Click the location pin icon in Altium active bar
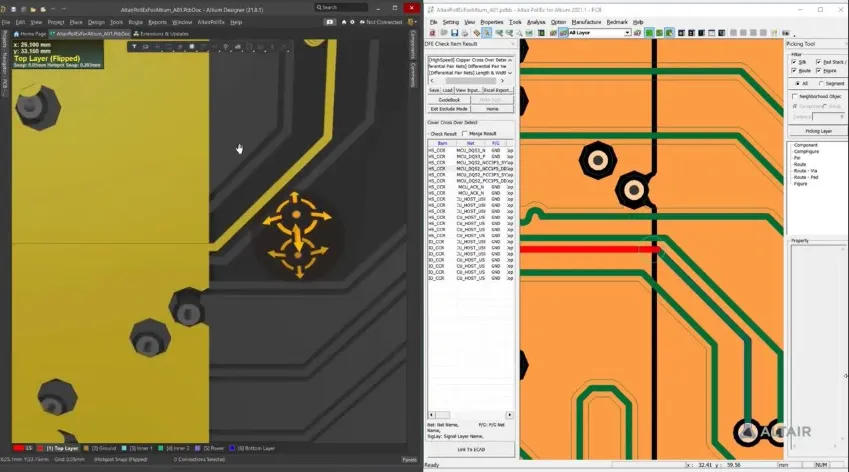Viewport: 849px width, 472px height. (226, 47)
